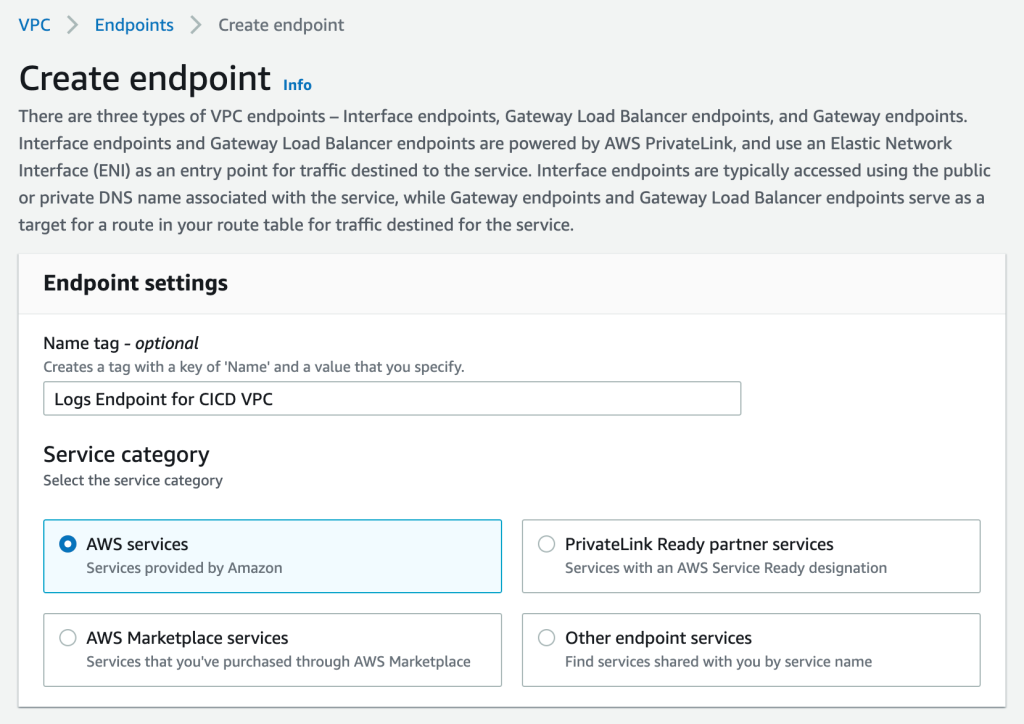1024x724 pixels.
Task: Click 'Services that you've purchased through AWS Marketplace' text
Action: click(x=278, y=661)
